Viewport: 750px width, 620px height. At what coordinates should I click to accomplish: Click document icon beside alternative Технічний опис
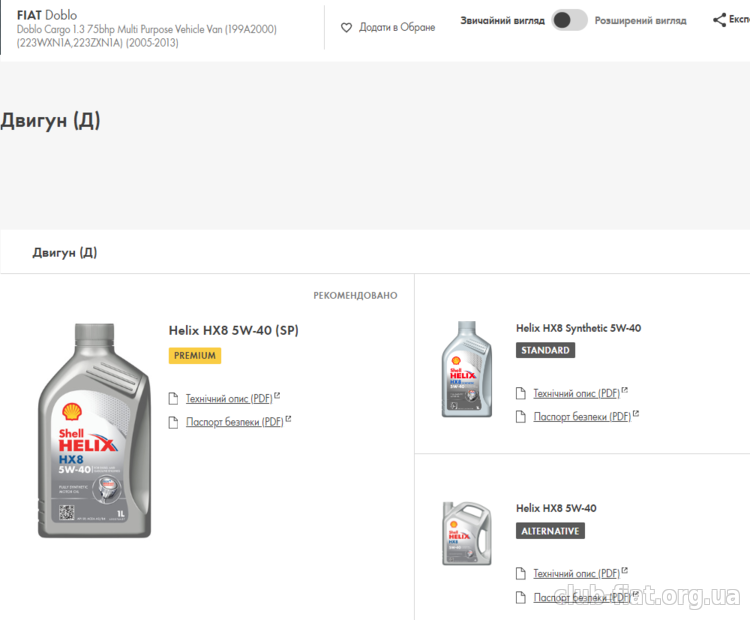click(521, 573)
